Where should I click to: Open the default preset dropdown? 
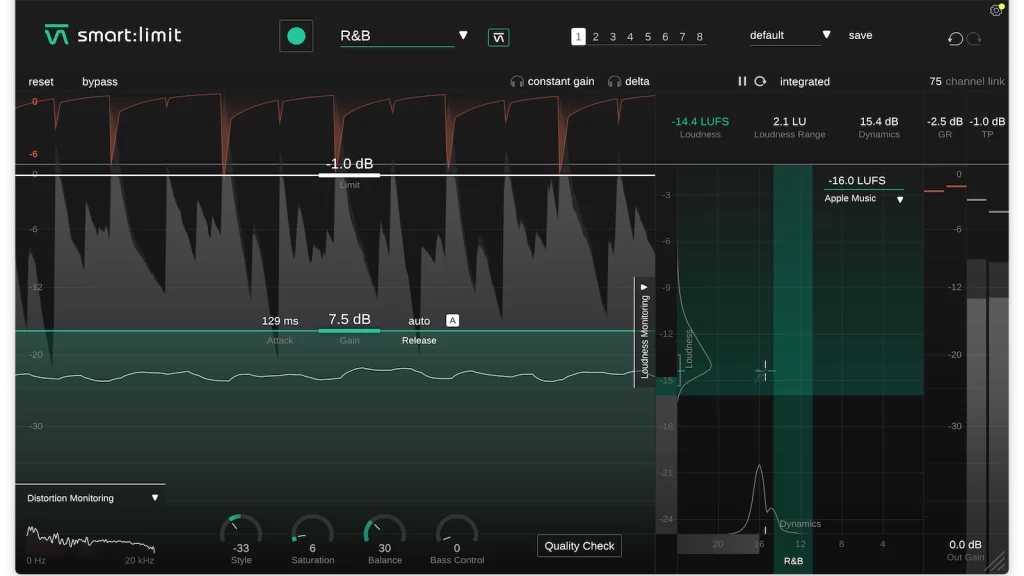[x=827, y=33]
